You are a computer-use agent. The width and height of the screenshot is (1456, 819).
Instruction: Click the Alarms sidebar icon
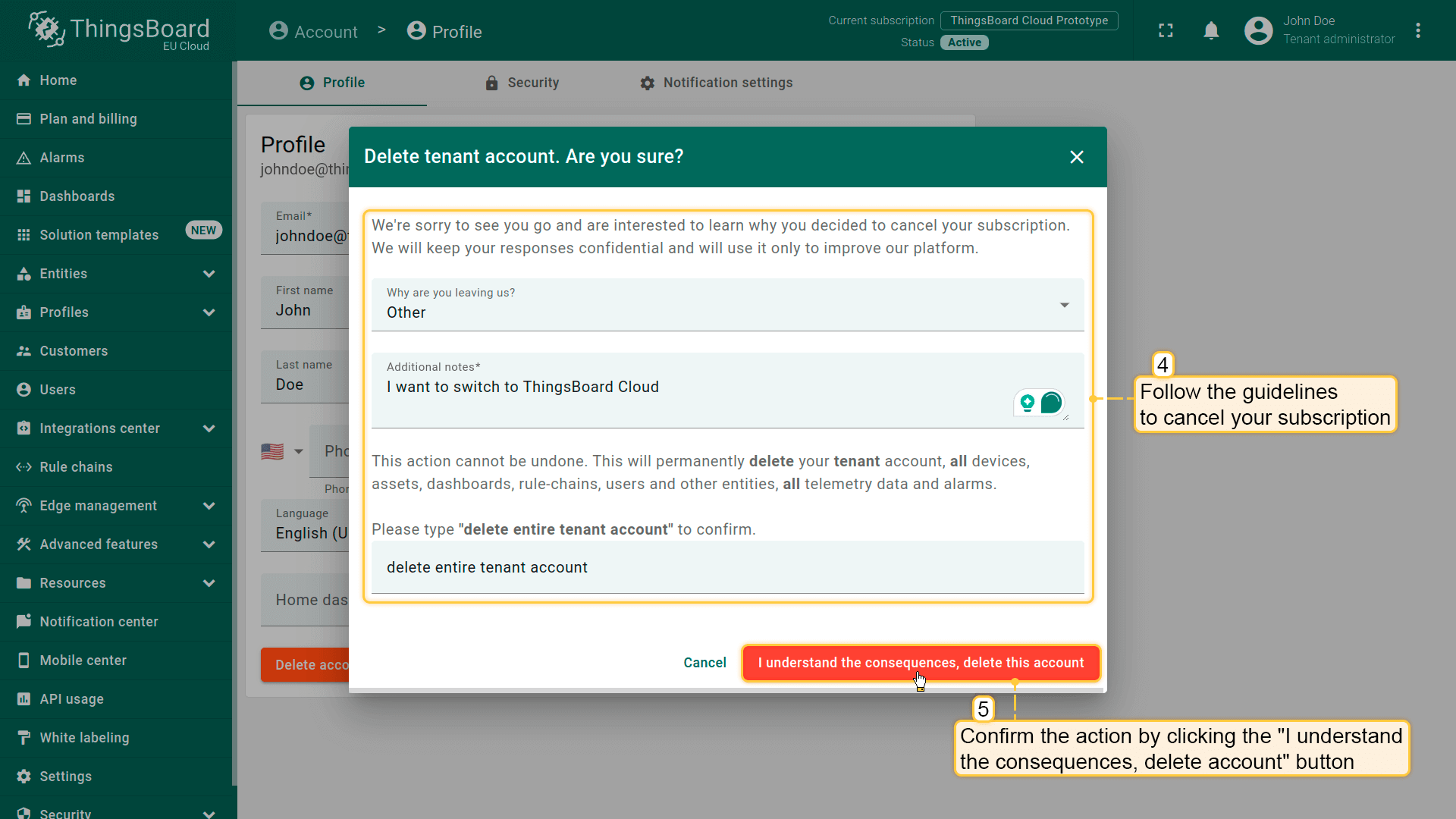[24, 158]
